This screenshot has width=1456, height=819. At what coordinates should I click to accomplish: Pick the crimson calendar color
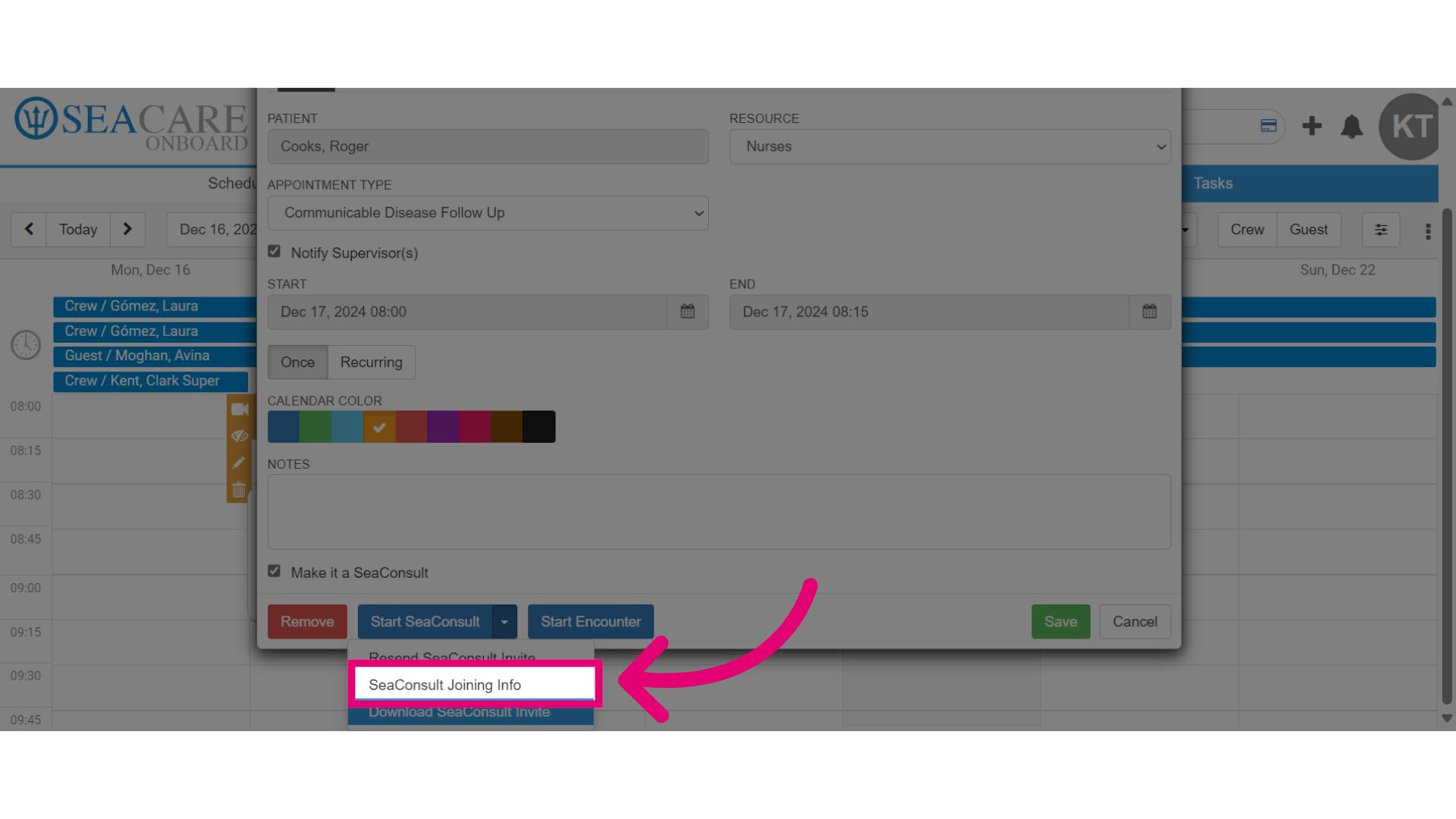point(475,427)
